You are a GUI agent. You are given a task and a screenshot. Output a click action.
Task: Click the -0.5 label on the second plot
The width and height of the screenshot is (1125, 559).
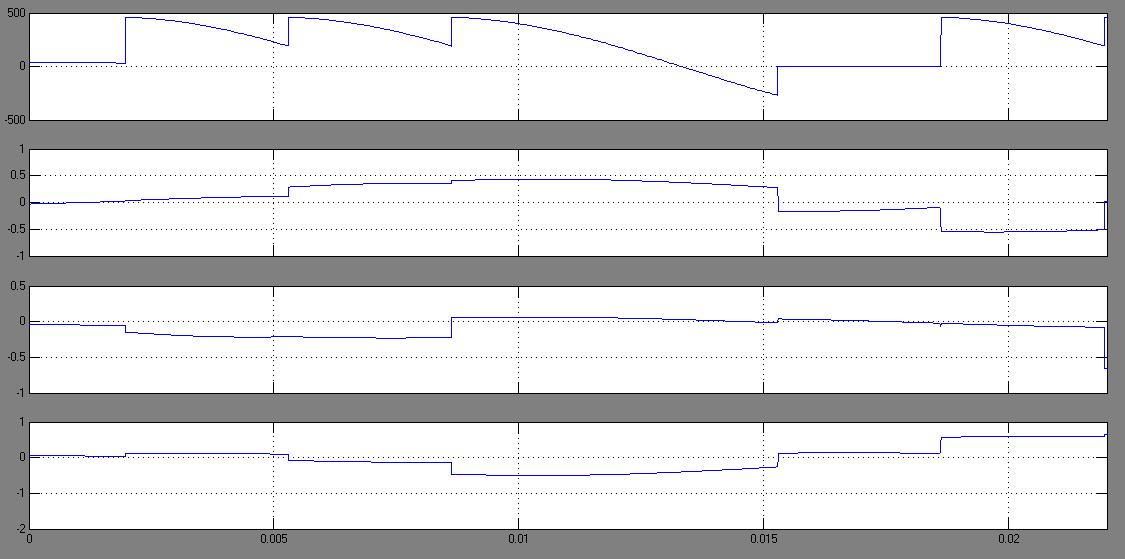click(16, 230)
